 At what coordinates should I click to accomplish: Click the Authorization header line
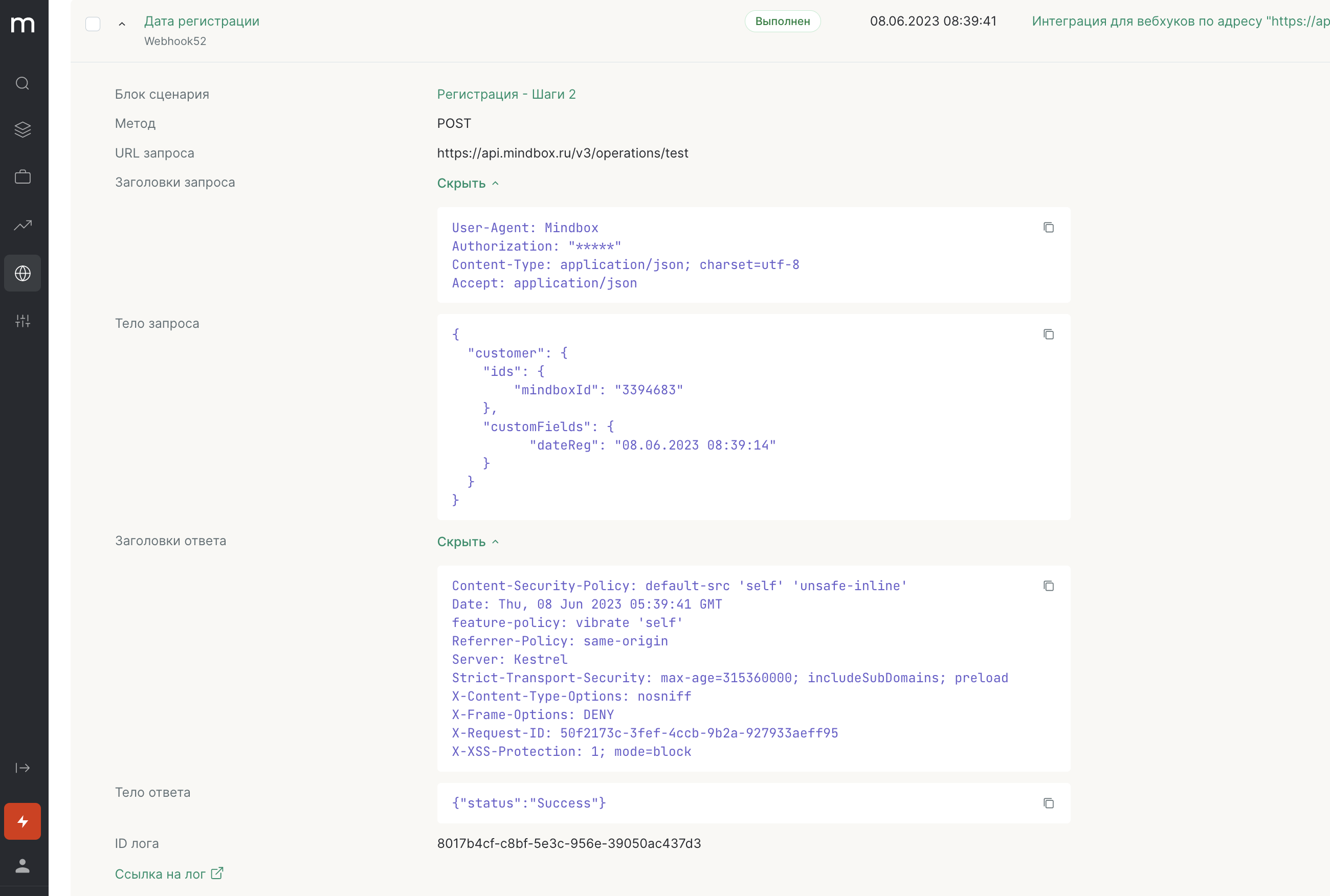[x=536, y=247]
